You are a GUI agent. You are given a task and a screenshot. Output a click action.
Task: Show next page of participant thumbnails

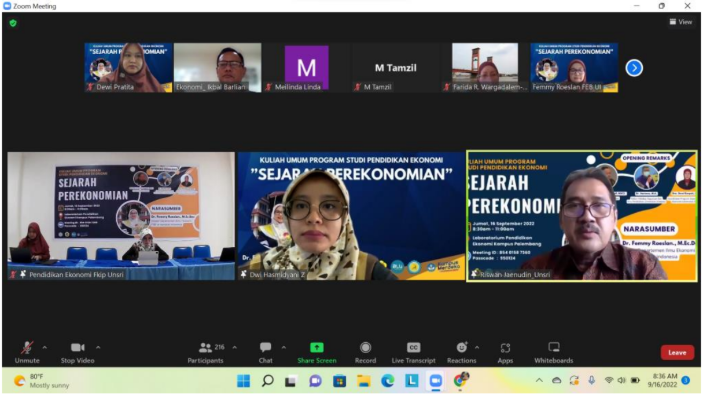tap(634, 68)
